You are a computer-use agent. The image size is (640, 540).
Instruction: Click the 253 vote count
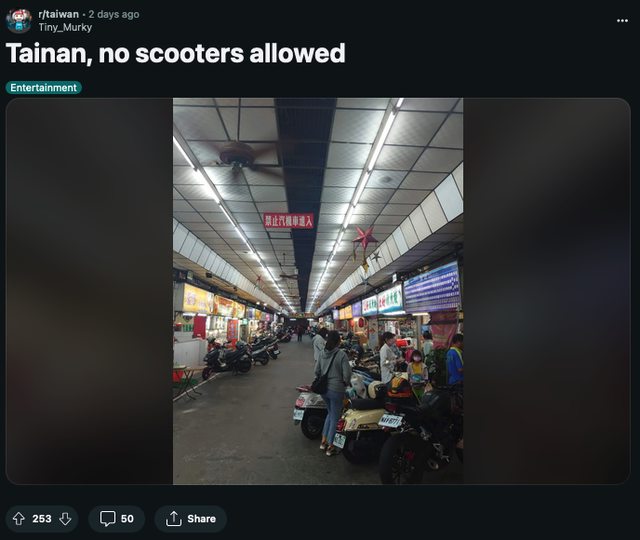[x=42, y=519]
